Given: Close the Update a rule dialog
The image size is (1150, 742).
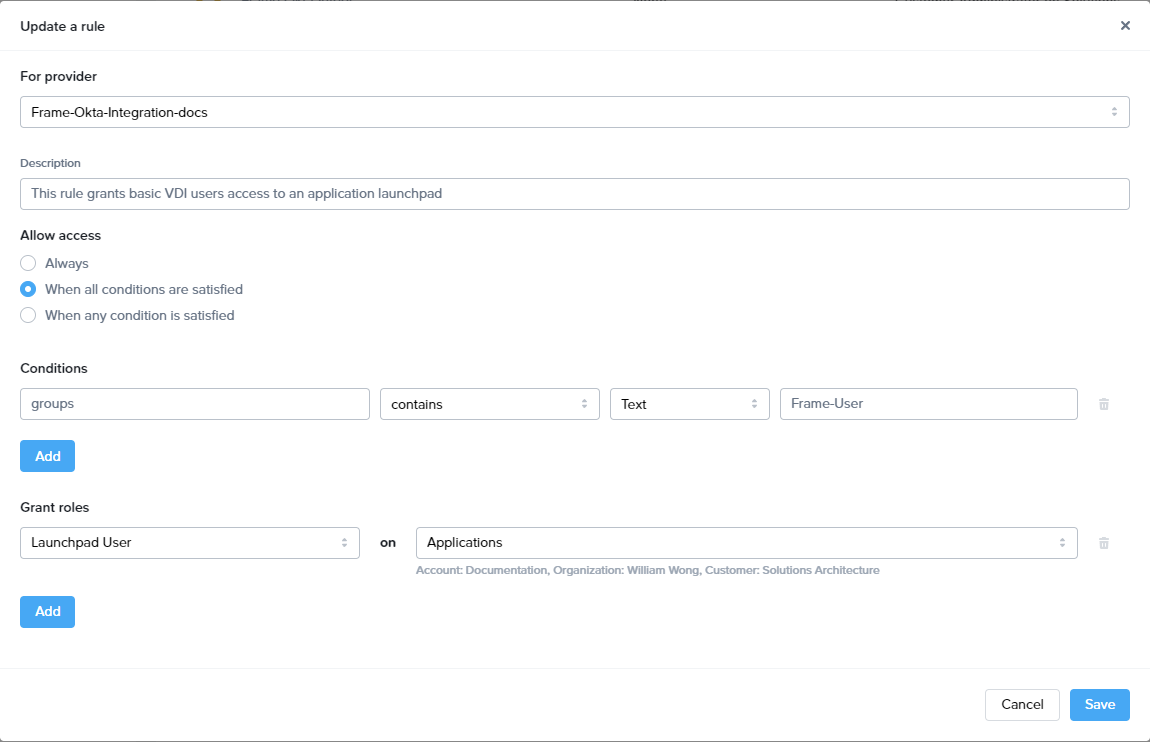Looking at the screenshot, I should tap(1125, 26).
